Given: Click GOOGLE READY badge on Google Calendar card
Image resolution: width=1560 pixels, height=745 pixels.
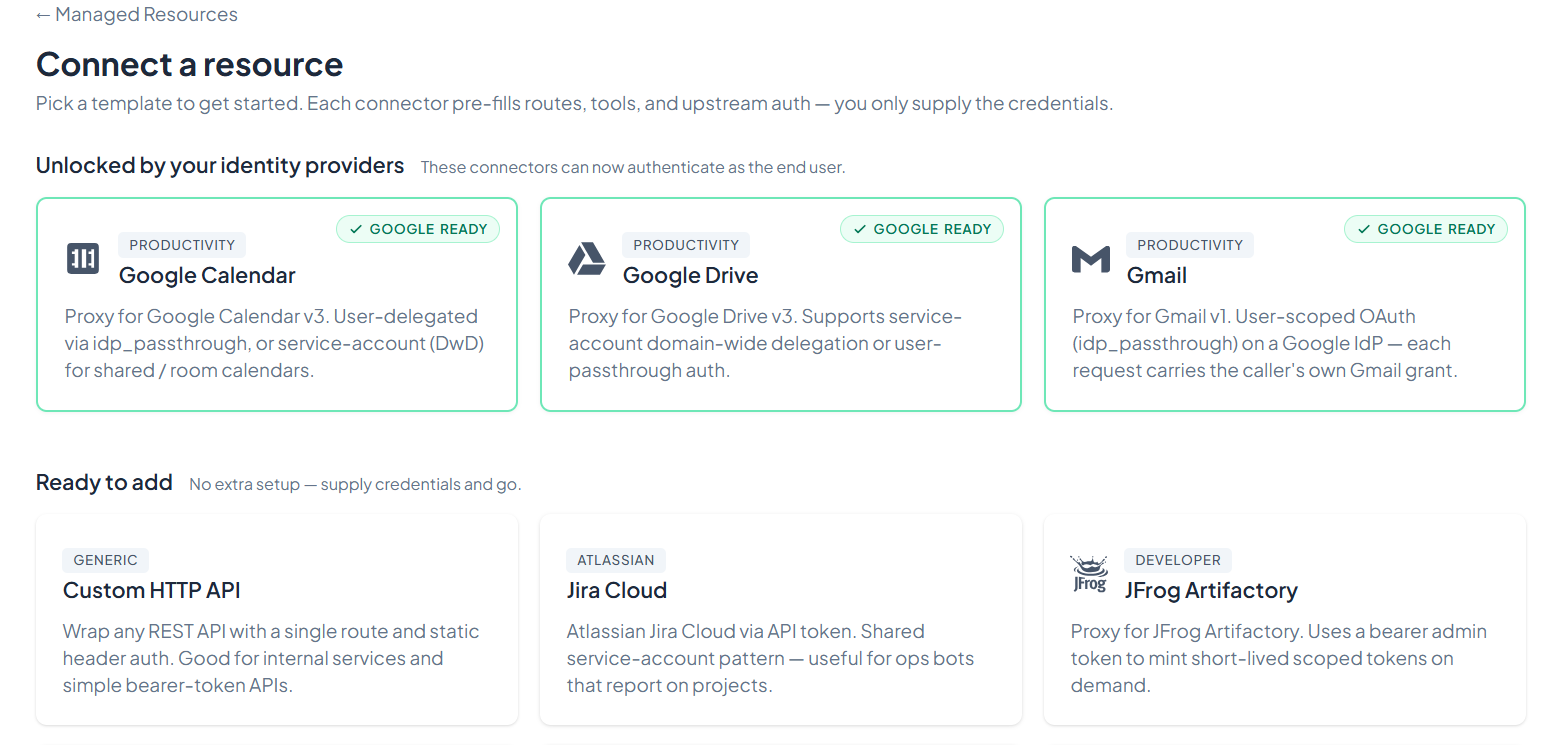Looking at the screenshot, I should tap(418, 229).
